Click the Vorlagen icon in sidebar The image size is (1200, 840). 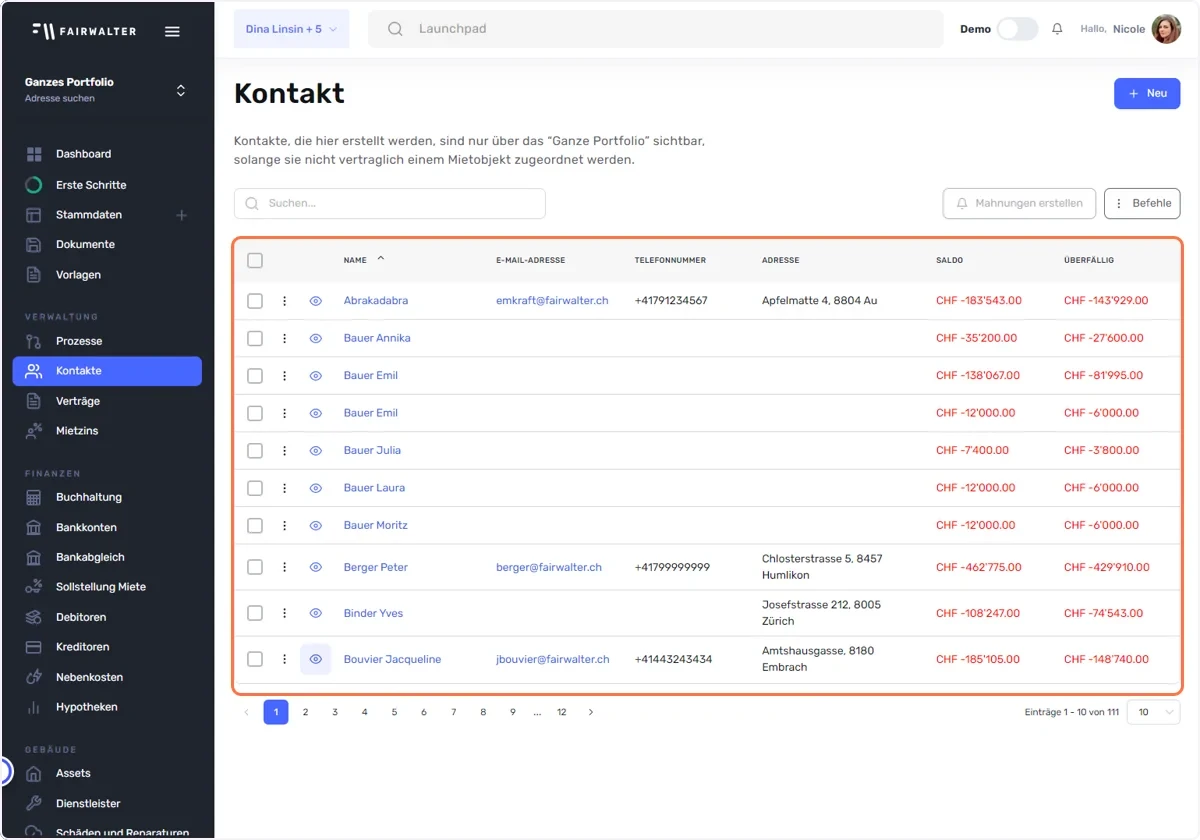pos(34,275)
